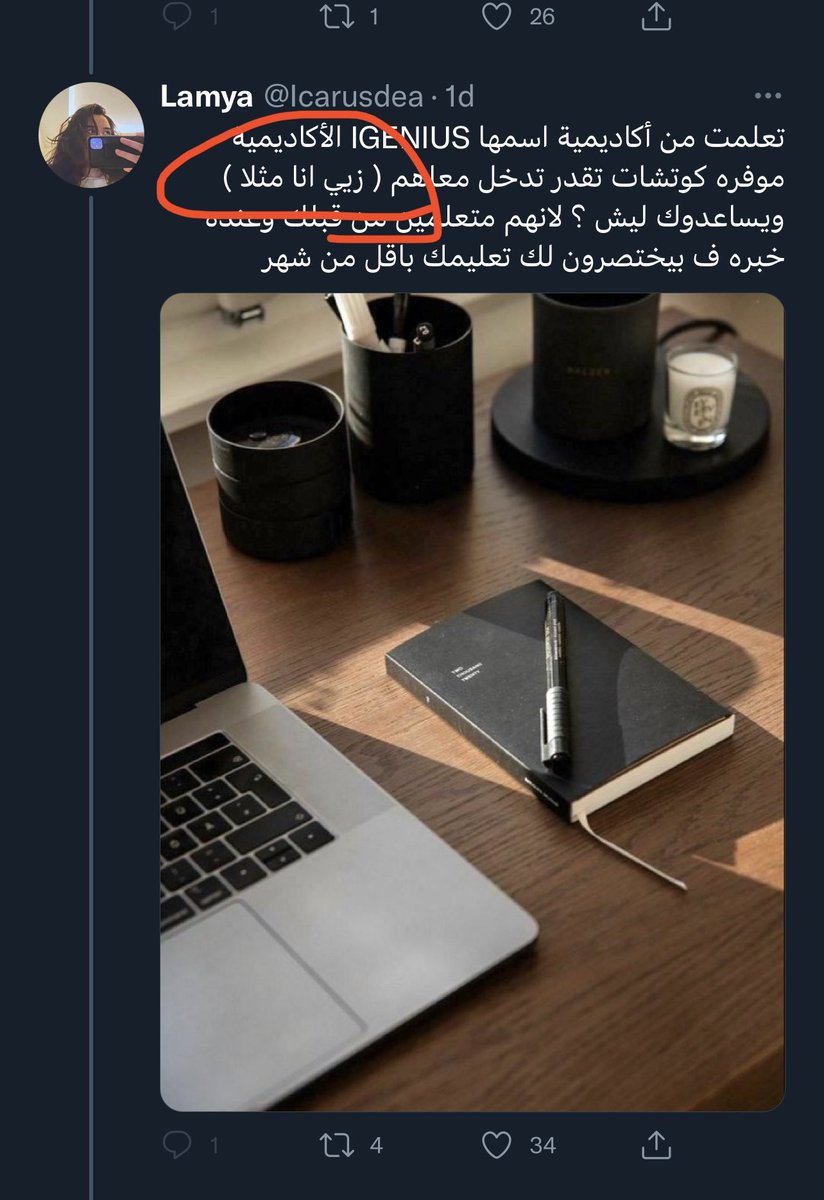Open Lamya's profile picture avatar

pos(91,135)
